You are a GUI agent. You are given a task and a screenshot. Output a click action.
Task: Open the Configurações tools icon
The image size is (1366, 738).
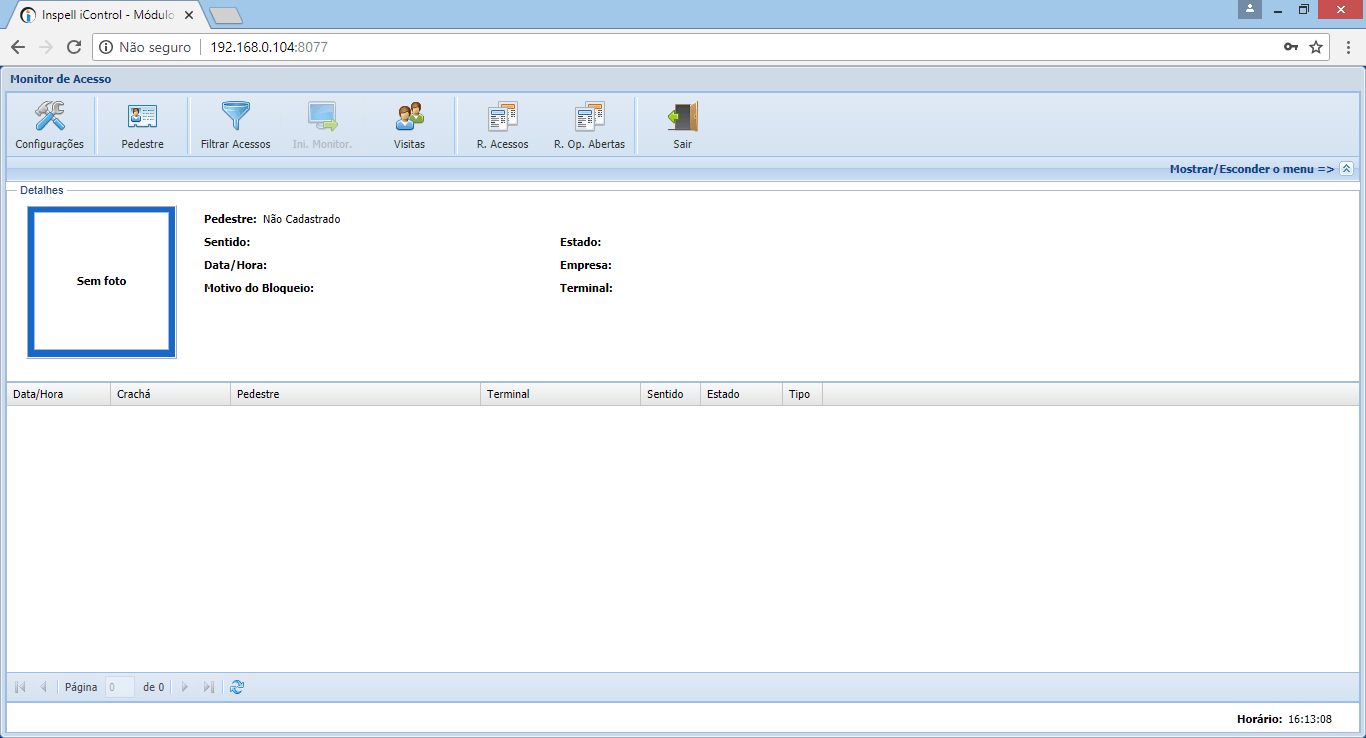(49, 117)
